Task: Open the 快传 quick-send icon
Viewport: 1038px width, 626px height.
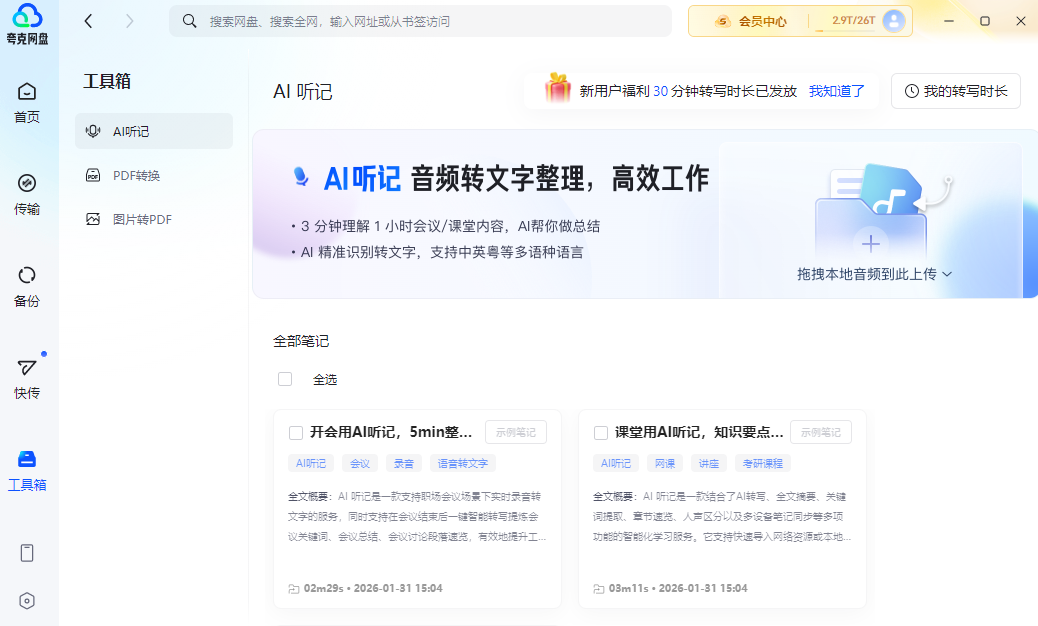Action: 27,378
